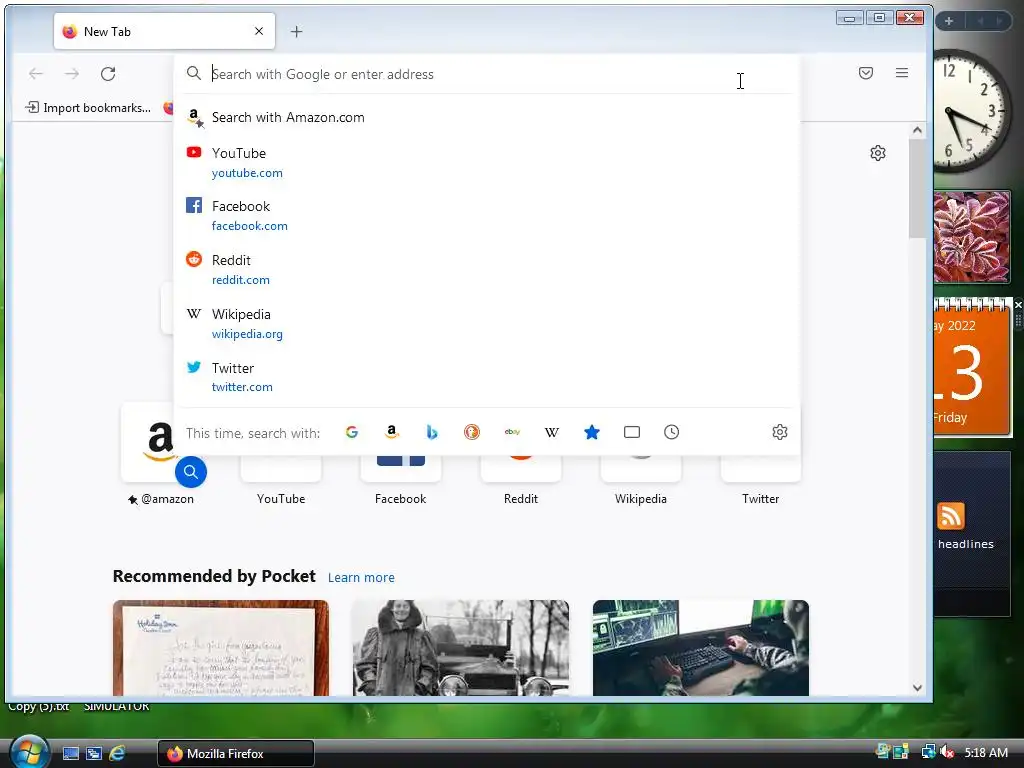
Task: Click the flower slideshow gadget picture
Action: [972, 237]
